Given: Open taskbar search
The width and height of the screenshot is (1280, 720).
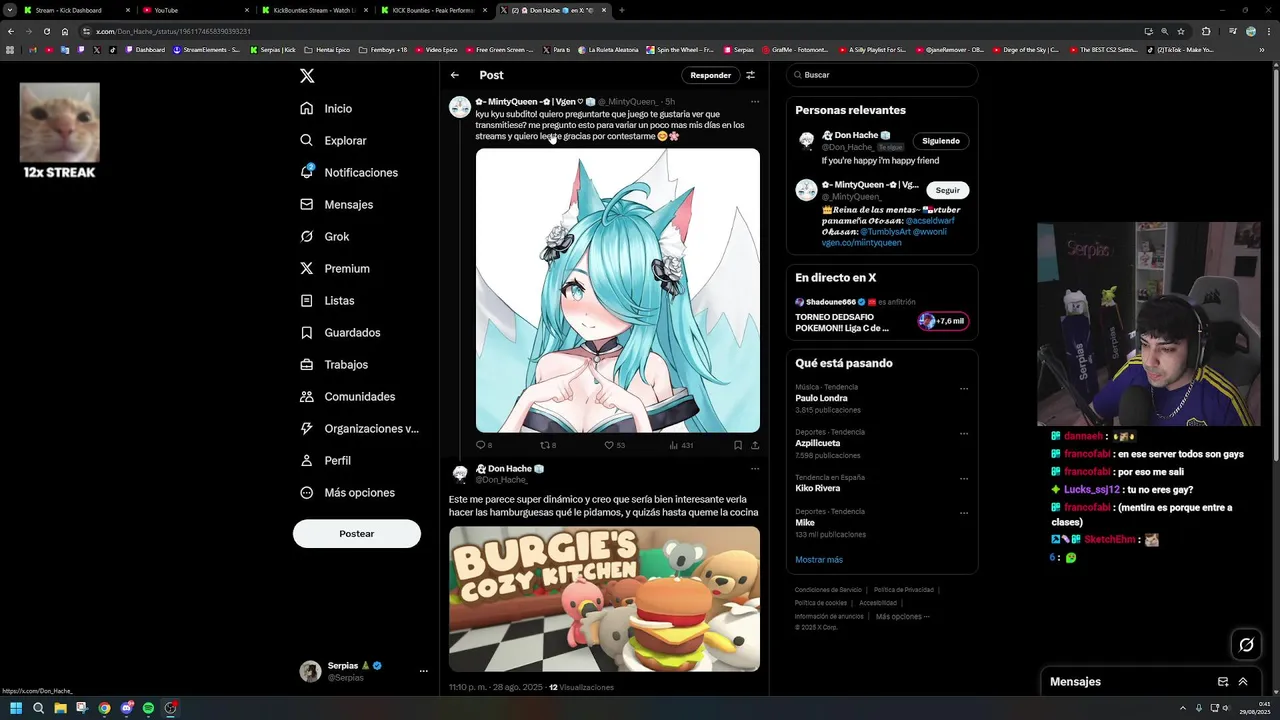Looking at the screenshot, I should pos(38,708).
